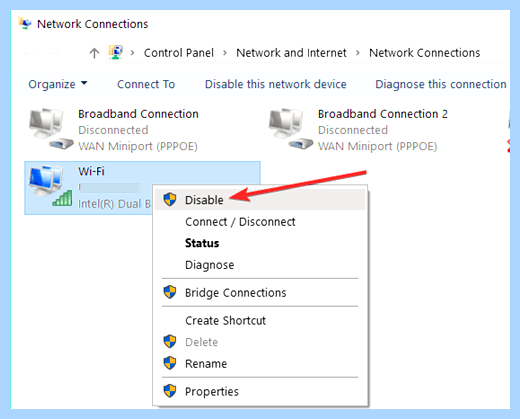Select the Wi-Fi adapter icon
Viewport: 520px width, 419px height.
pos(51,186)
